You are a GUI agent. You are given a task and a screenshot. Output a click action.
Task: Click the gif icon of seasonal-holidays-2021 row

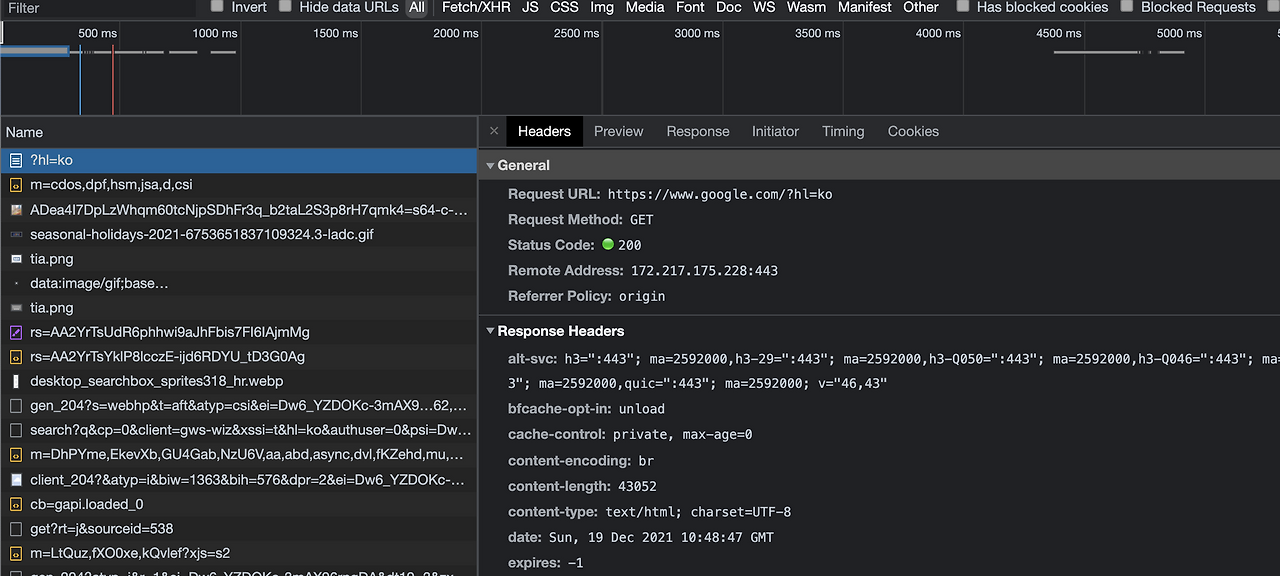pyautogui.click(x=16, y=234)
